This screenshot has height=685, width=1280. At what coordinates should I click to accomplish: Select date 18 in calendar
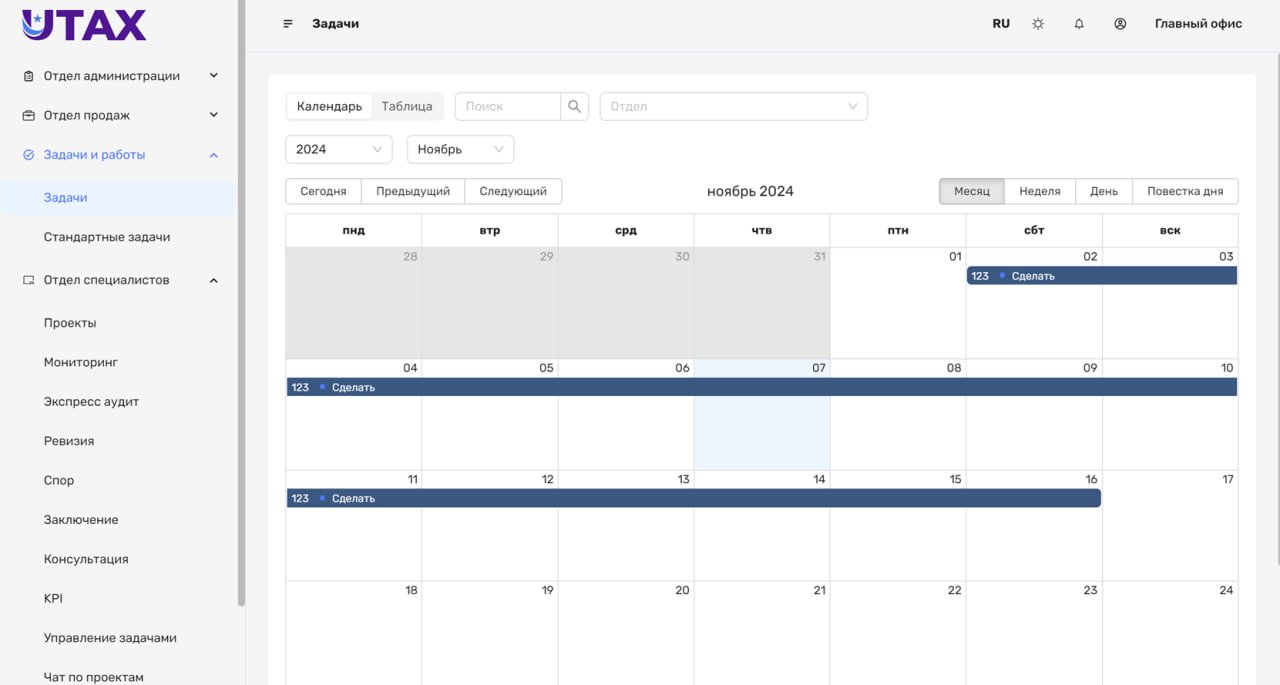(x=411, y=591)
